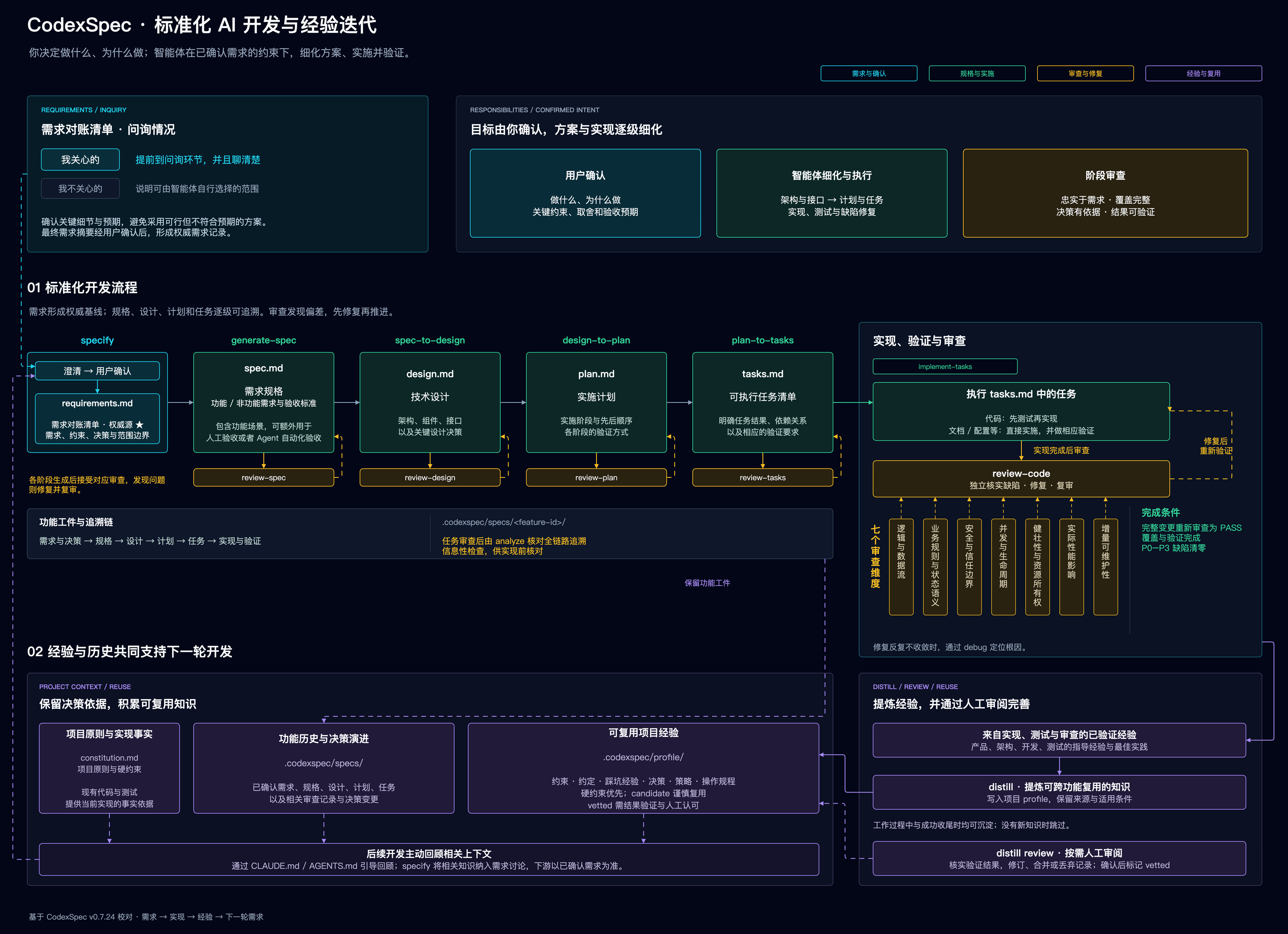Click the 规格与实施 legend tag
This screenshot has height=934, width=1288.
(x=977, y=73)
